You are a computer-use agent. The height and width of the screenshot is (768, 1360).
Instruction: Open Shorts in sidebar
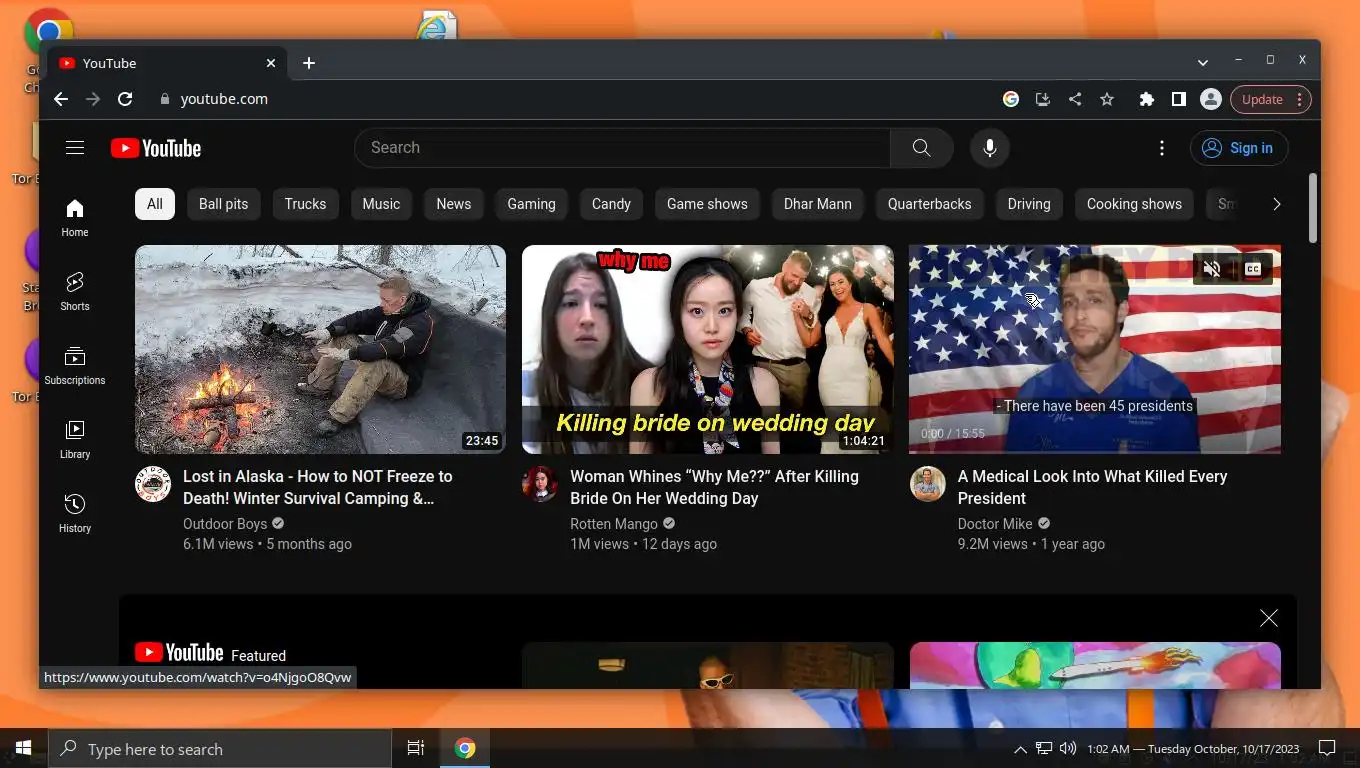pyautogui.click(x=75, y=291)
